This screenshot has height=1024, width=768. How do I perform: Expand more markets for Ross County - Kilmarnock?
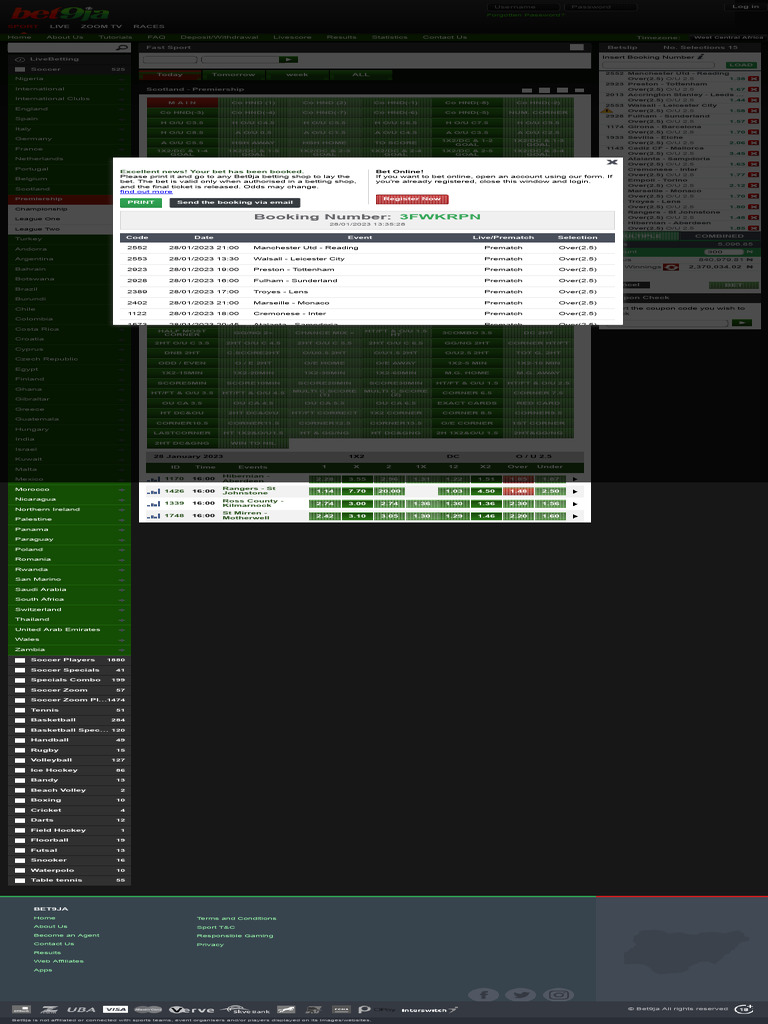575,504
